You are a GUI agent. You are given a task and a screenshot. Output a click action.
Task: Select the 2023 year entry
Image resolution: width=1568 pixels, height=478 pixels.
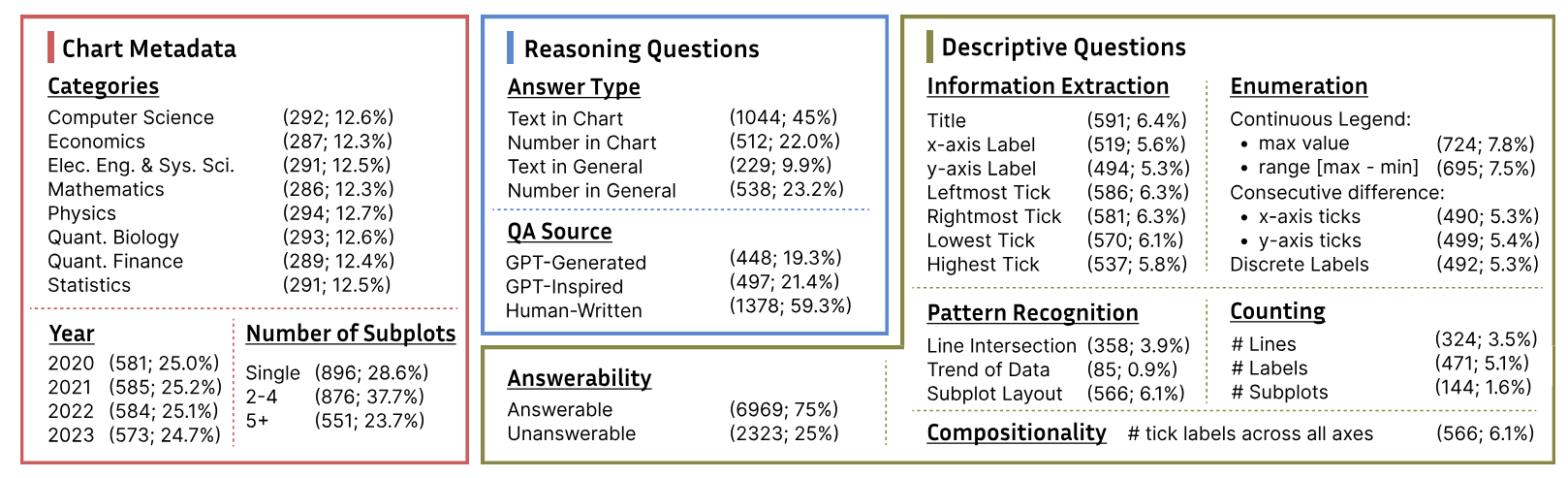[71, 435]
